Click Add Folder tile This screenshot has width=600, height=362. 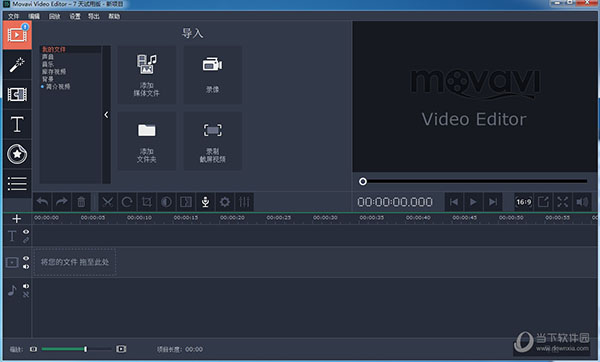tap(147, 141)
